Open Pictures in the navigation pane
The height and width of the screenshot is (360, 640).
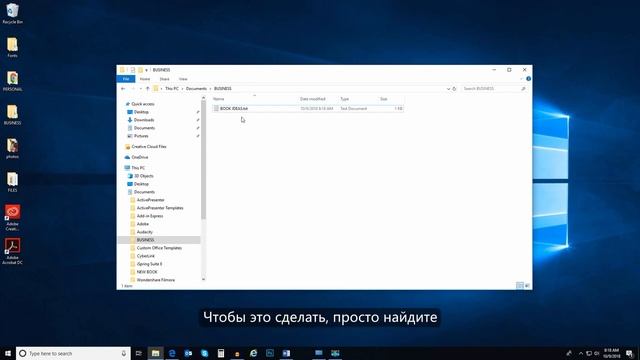tap(141, 136)
